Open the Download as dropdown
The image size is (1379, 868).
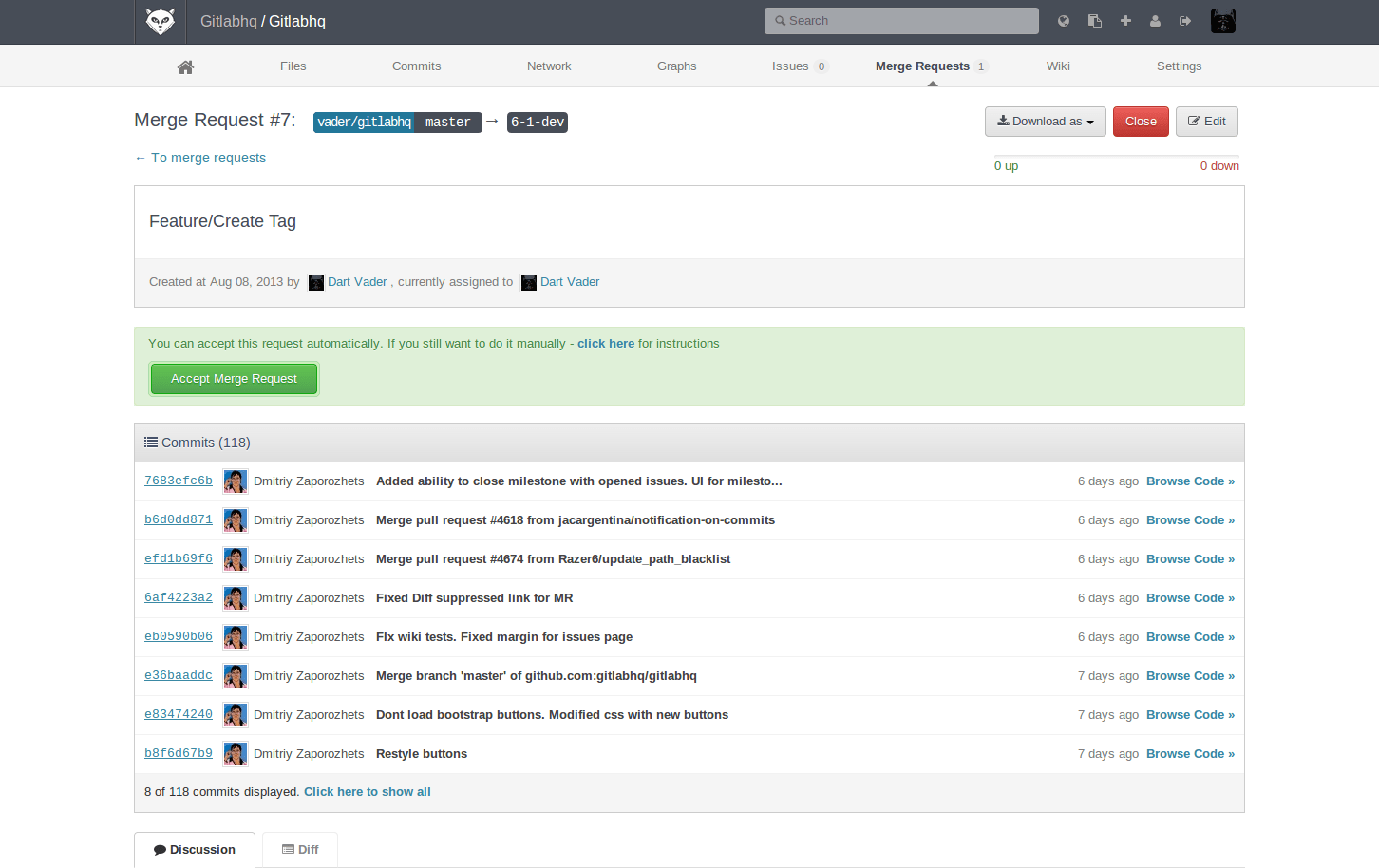[x=1045, y=121]
